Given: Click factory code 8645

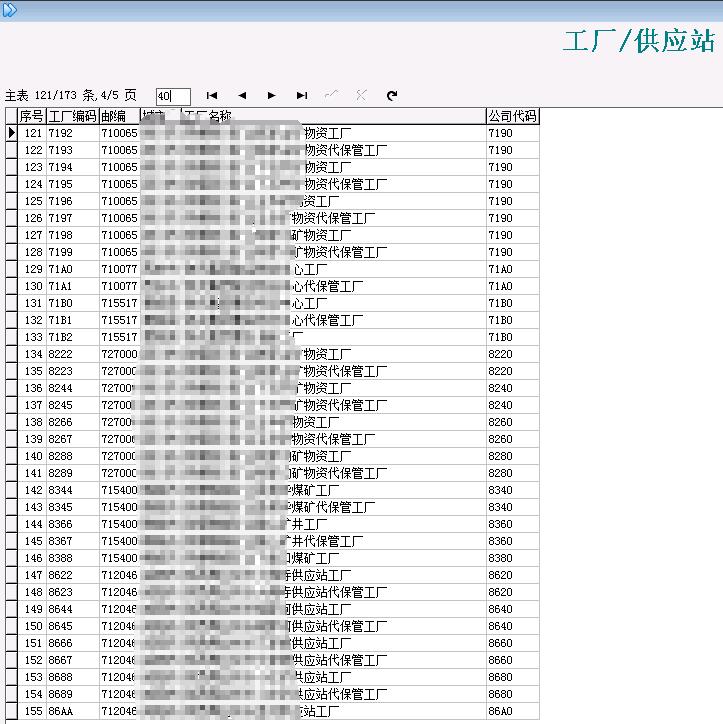Looking at the screenshot, I should (x=60, y=626).
